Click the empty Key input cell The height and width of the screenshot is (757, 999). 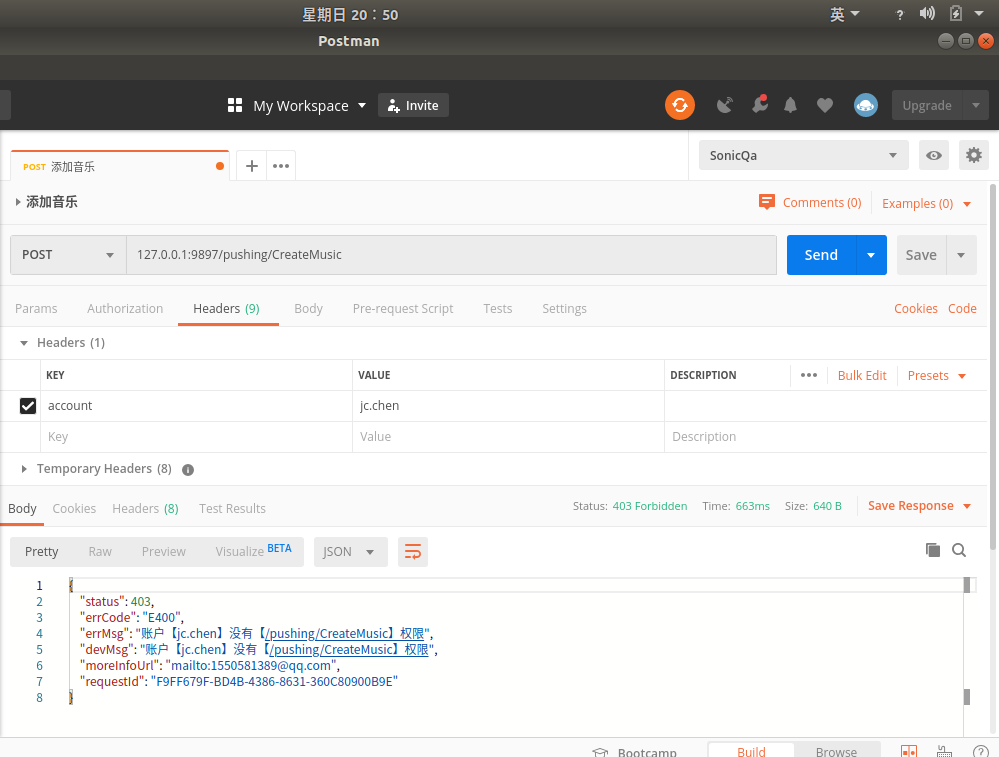(196, 437)
